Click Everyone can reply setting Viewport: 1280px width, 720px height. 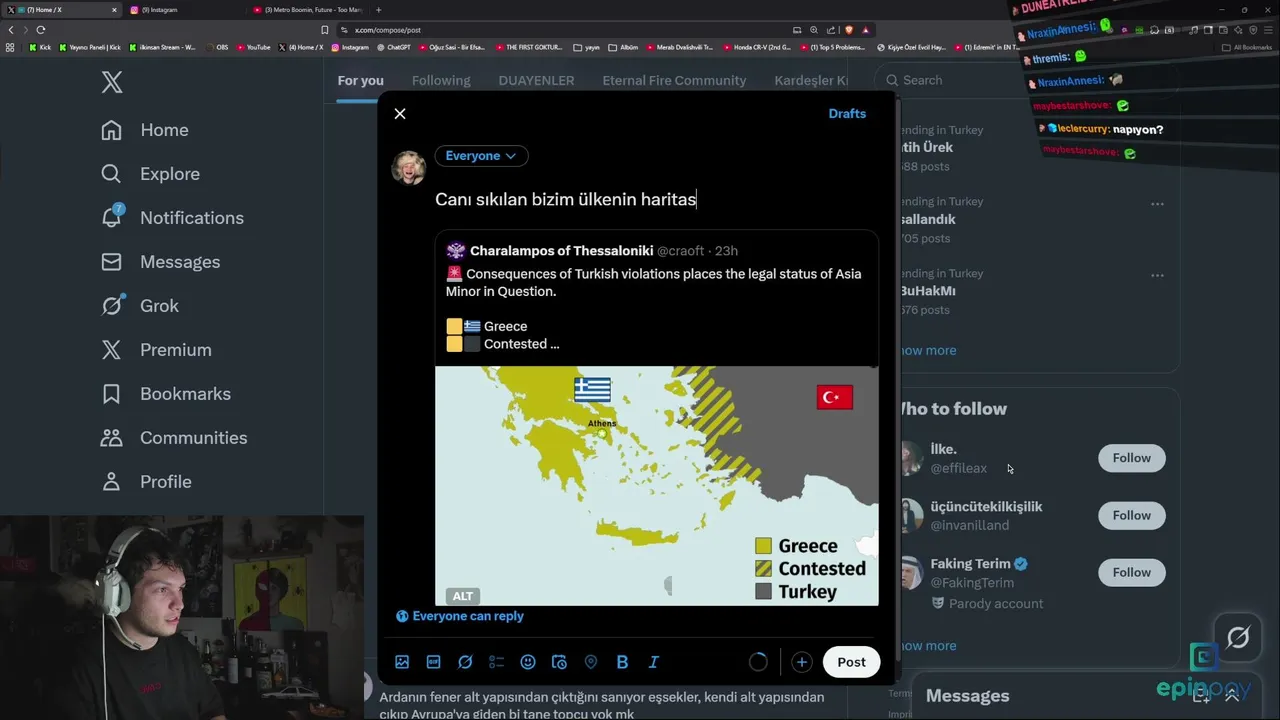460,616
